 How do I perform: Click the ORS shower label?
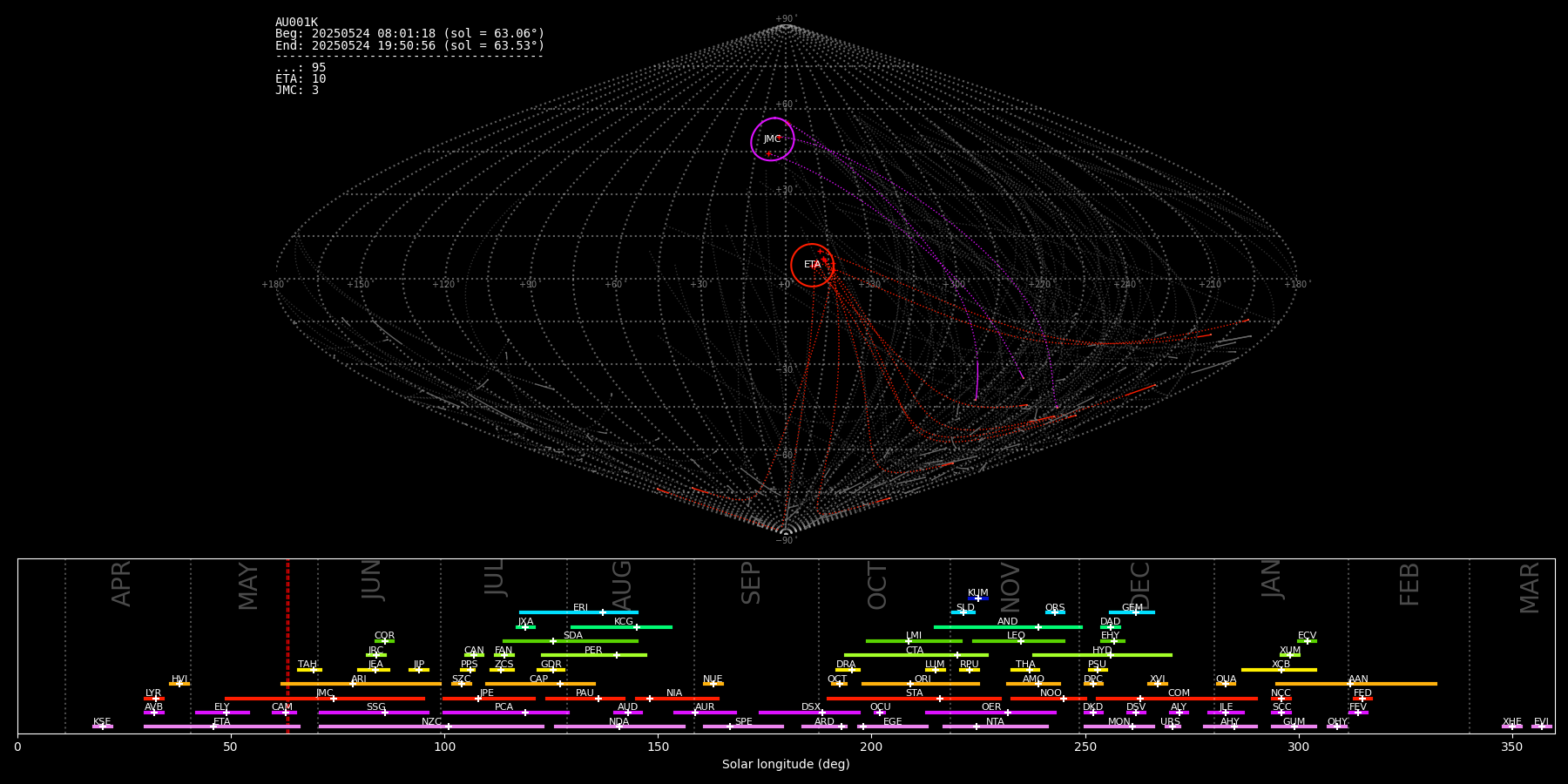pos(1055,608)
